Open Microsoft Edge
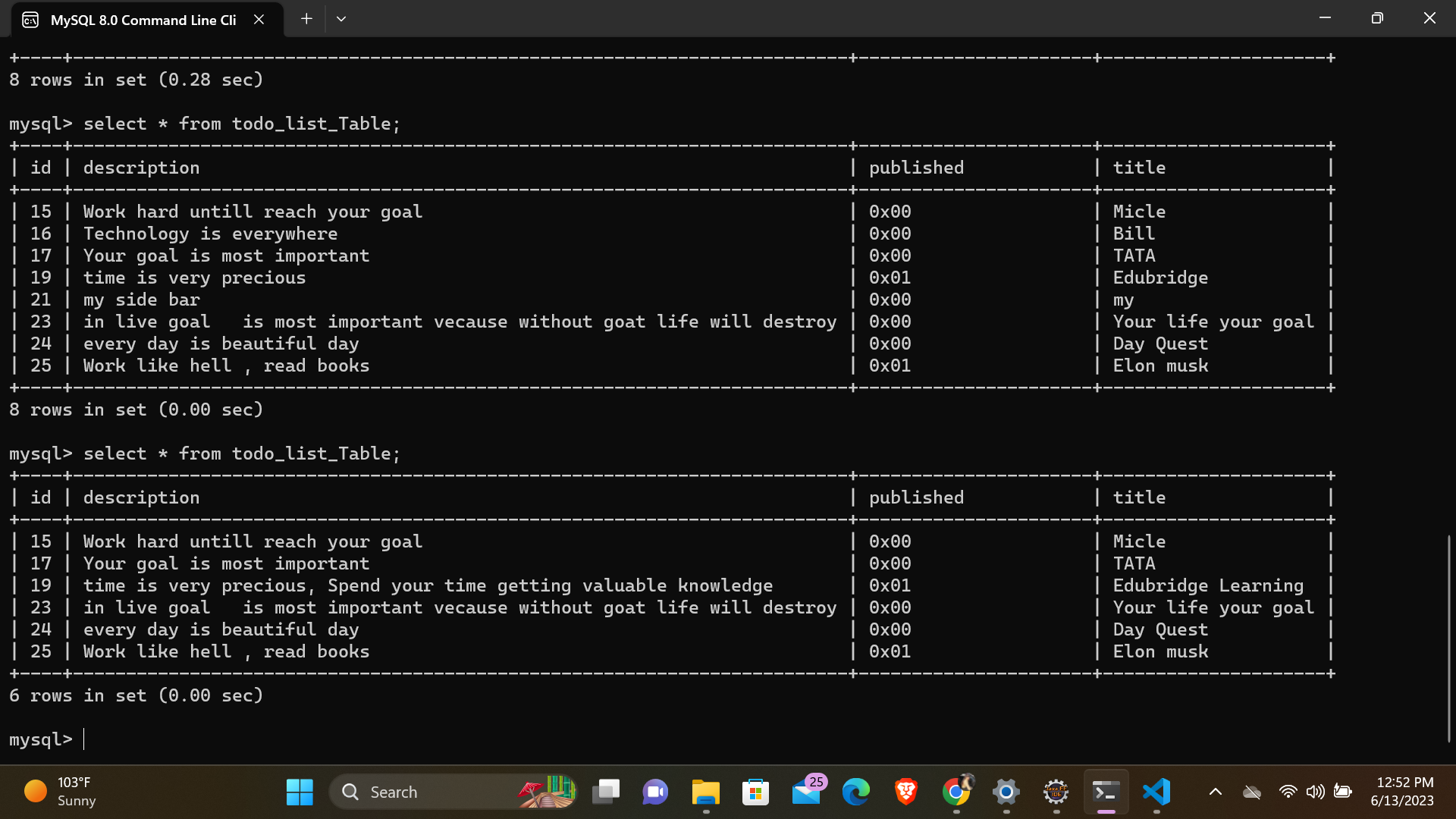 pos(856,792)
